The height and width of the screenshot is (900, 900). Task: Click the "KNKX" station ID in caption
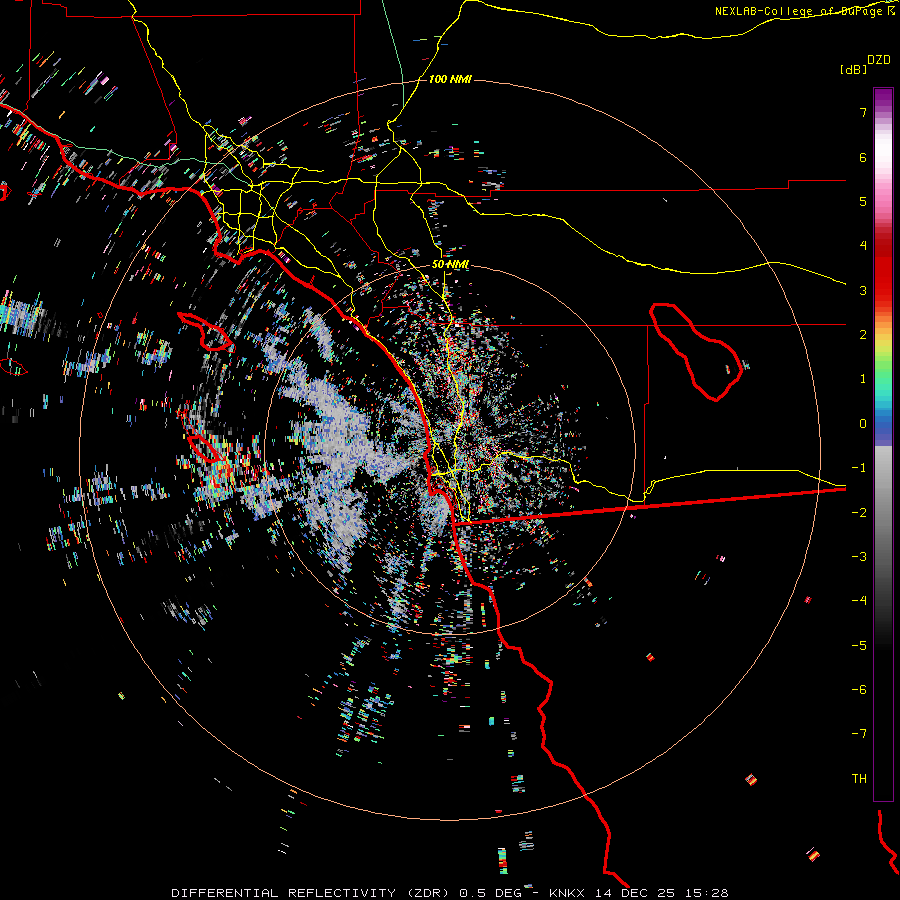click(x=568, y=893)
